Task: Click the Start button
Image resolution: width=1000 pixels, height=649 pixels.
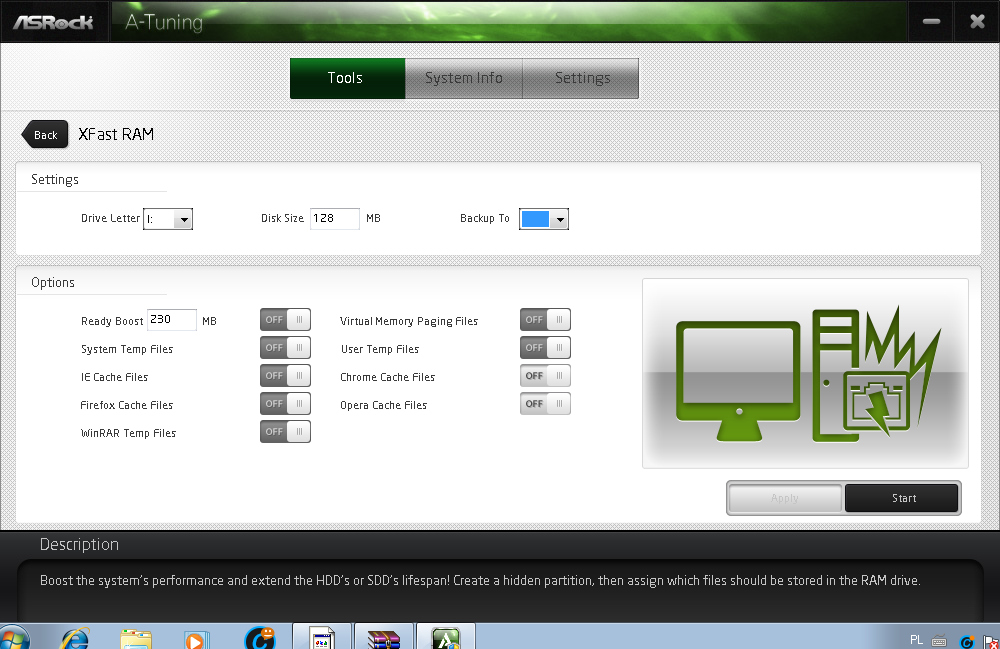Action: (x=902, y=498)
